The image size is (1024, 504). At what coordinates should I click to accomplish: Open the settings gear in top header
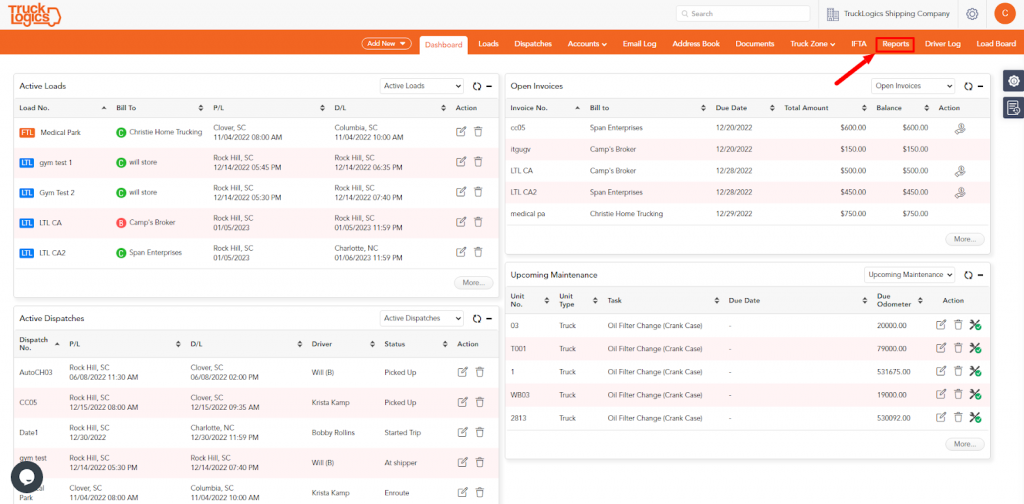click(972, 14)
